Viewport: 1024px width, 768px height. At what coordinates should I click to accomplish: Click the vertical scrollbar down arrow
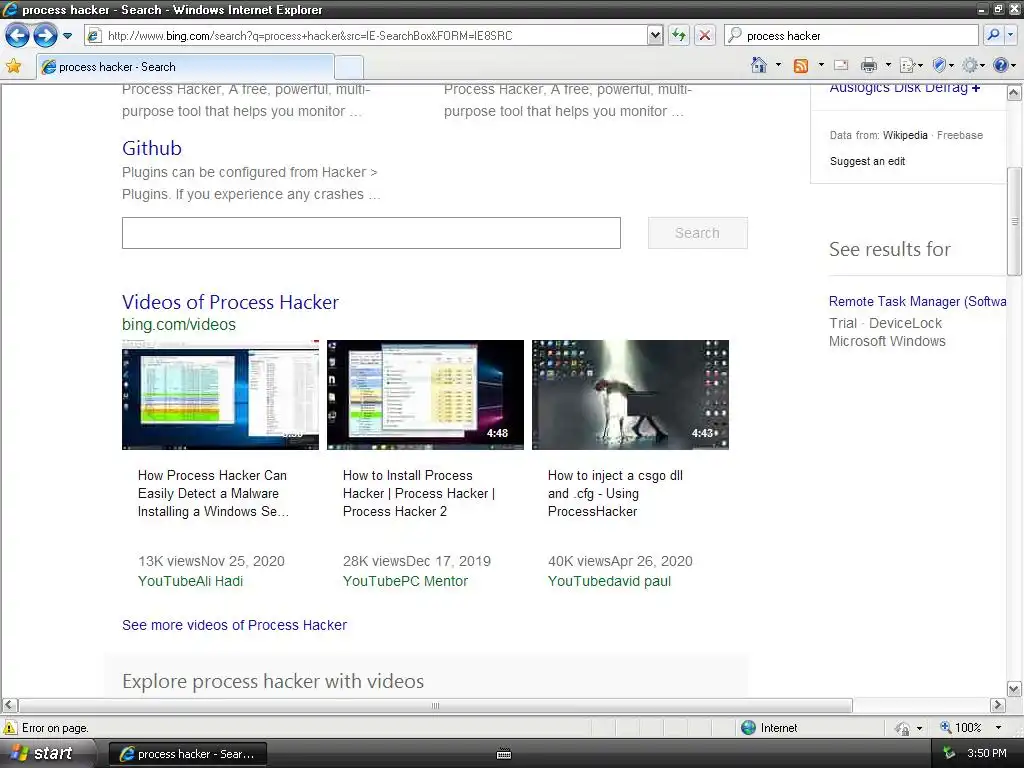click(1014, 688)
